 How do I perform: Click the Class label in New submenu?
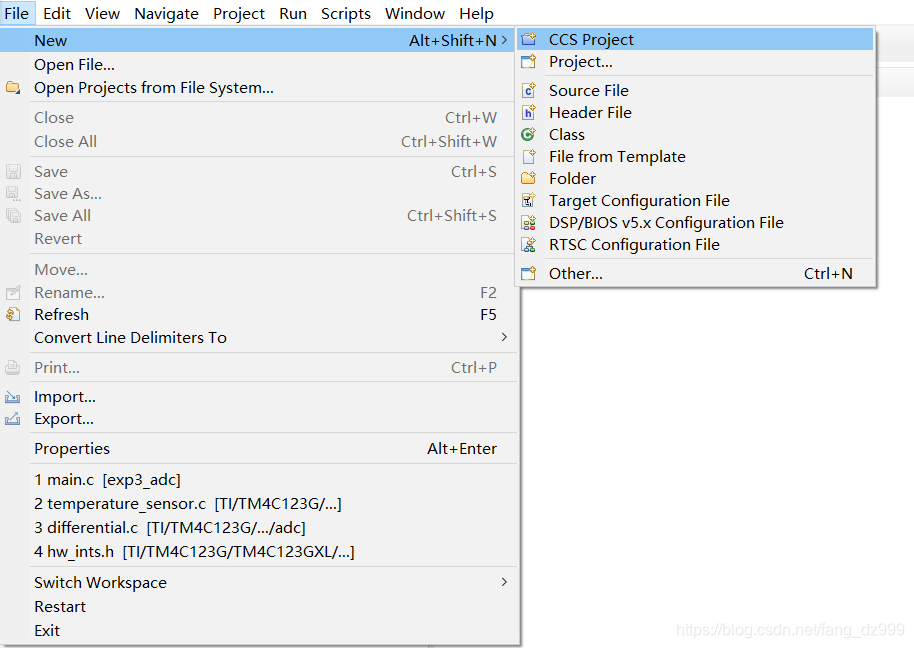point(567,135)
